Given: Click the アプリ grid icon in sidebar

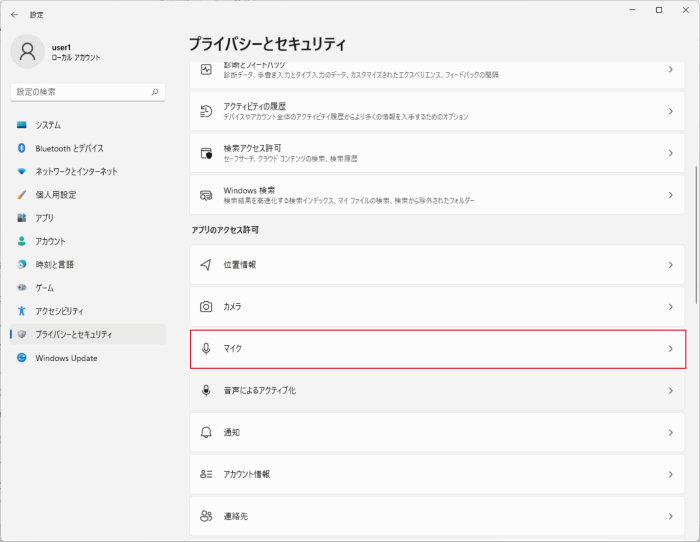Looking at the screenshot, I should pos(21,218).
